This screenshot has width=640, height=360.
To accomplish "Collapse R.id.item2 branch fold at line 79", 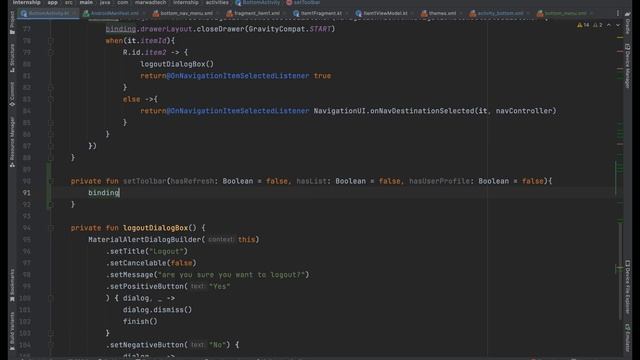I will coord(51,53).
